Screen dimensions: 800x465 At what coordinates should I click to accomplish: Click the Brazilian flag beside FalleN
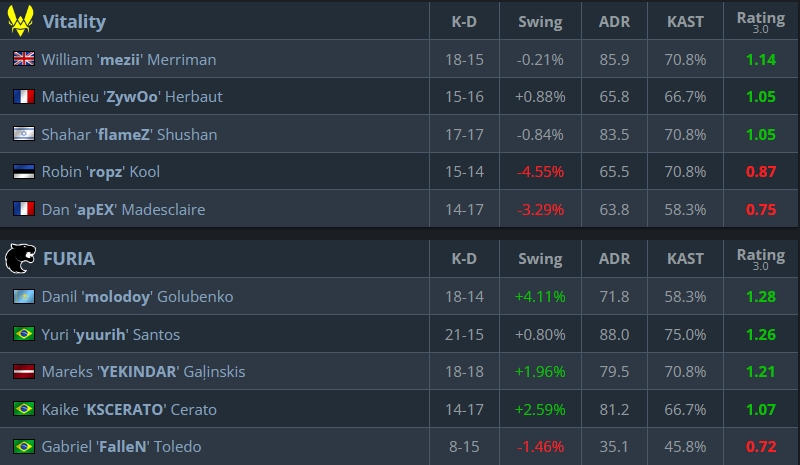coord(23,447)
